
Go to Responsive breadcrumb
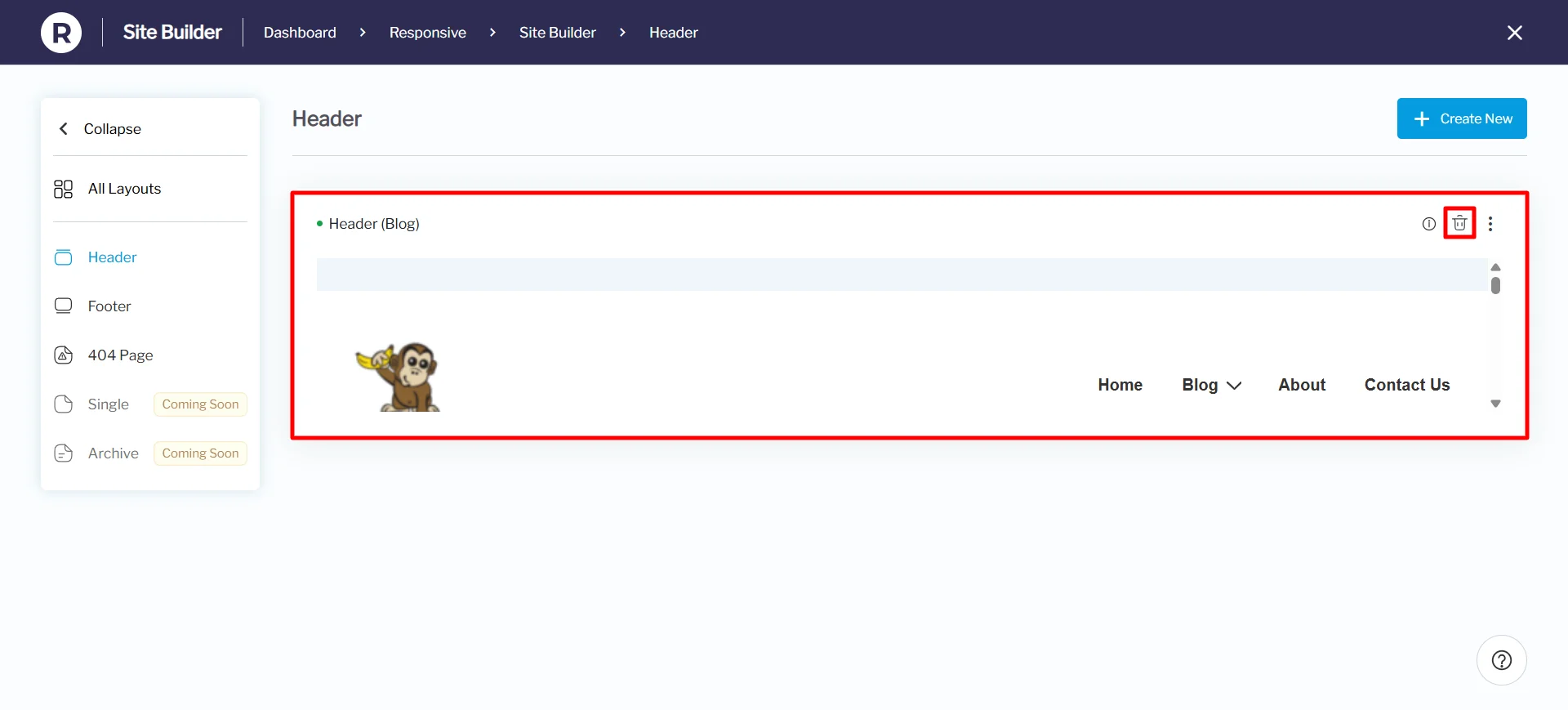427,33
